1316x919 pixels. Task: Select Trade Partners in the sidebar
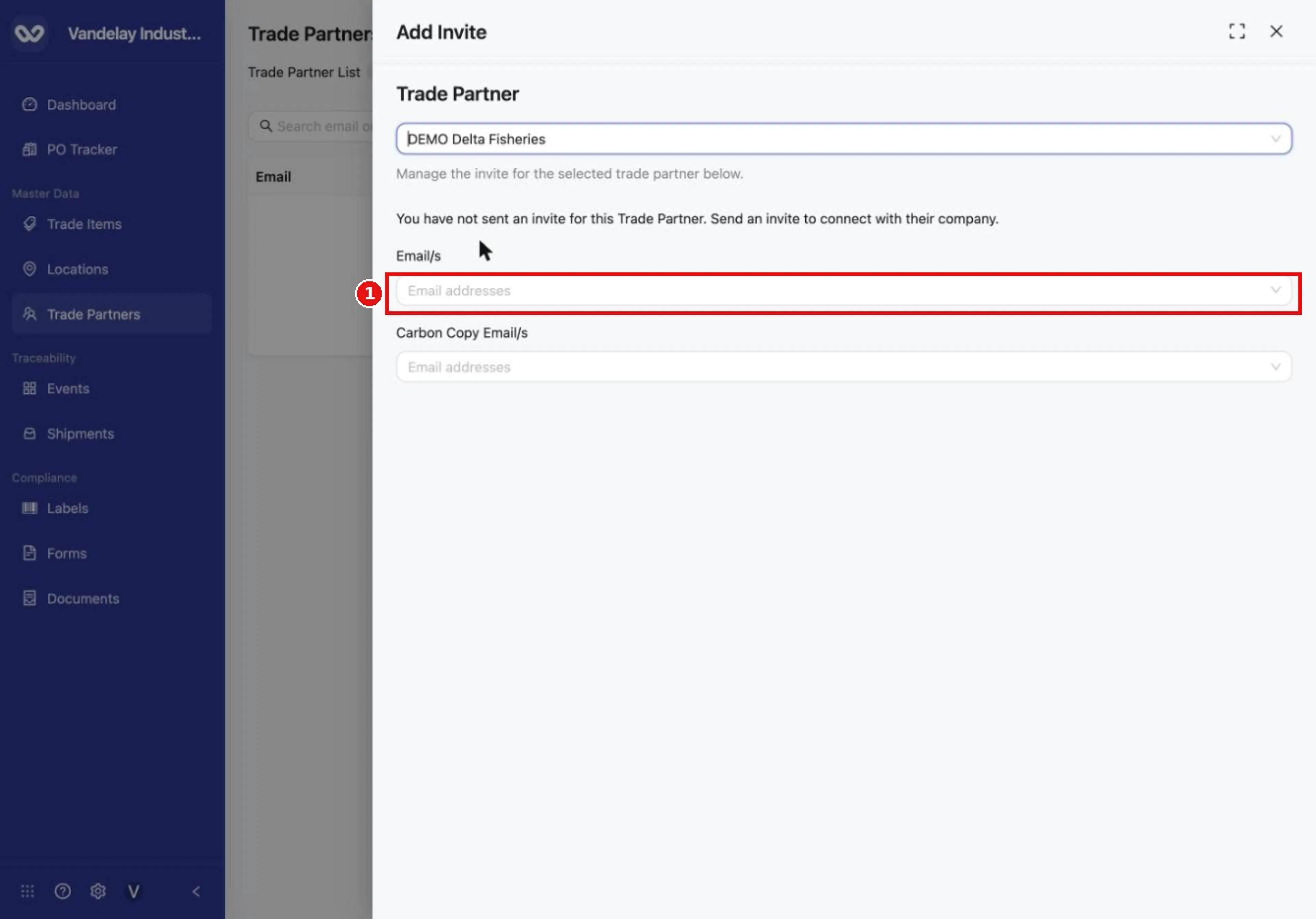point(112,314)
